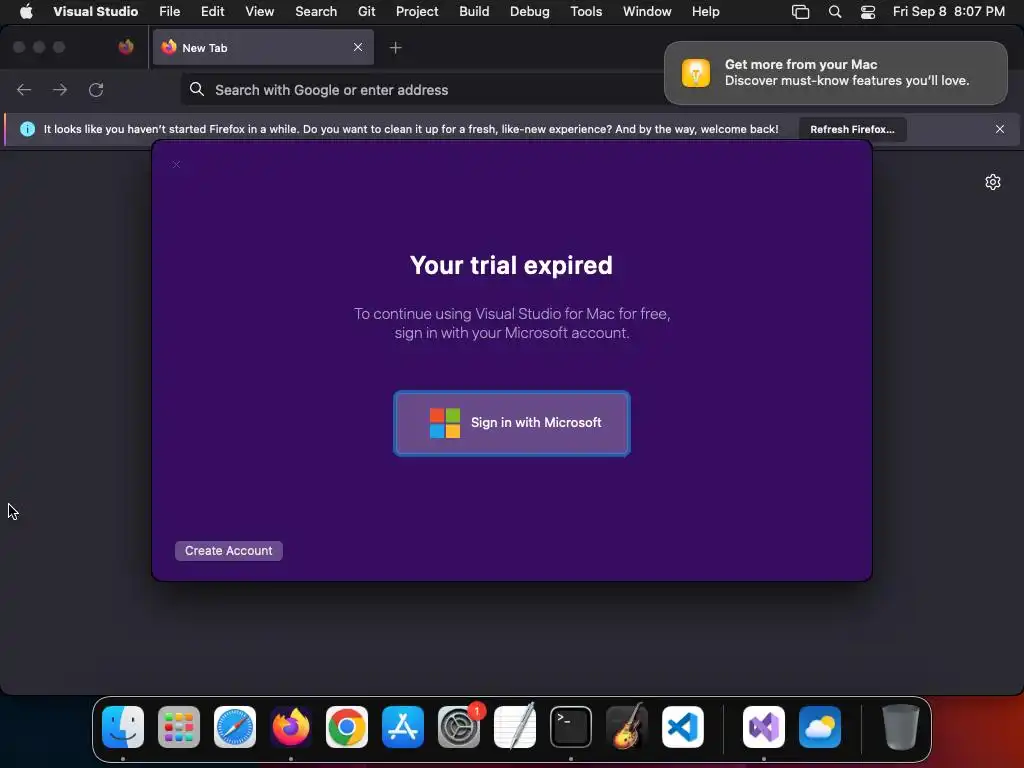Open the Help menu

point(705,11)
